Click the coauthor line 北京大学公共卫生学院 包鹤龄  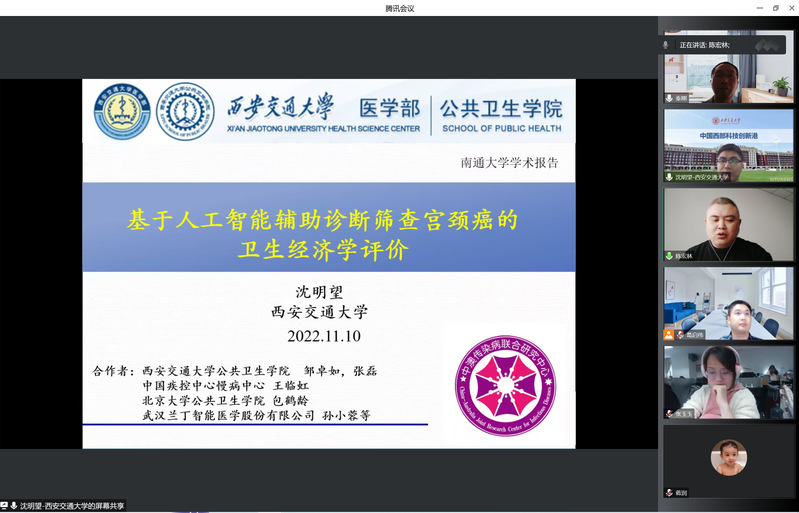coord(225,400)
